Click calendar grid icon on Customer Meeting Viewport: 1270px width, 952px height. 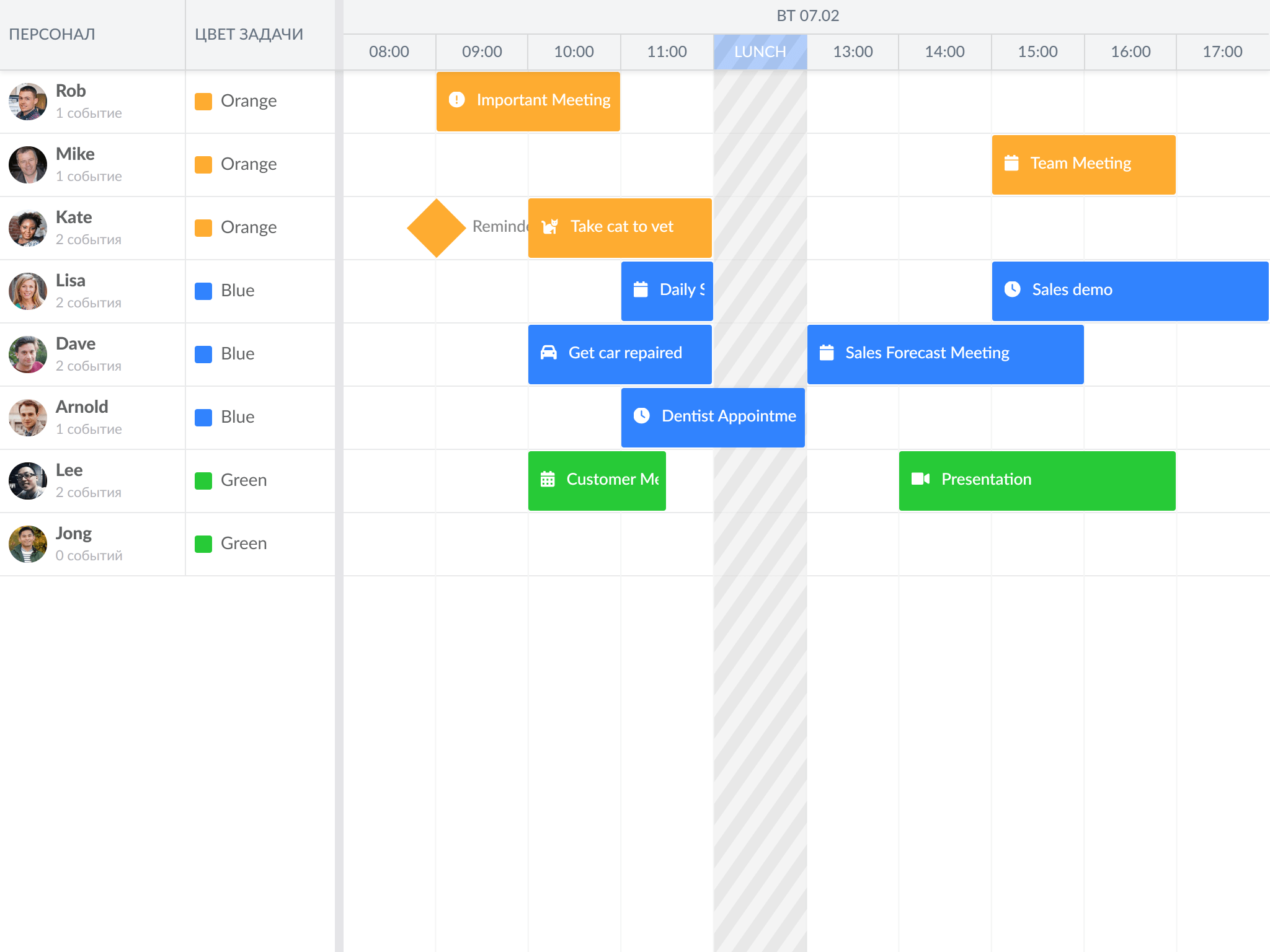point(548,479)
